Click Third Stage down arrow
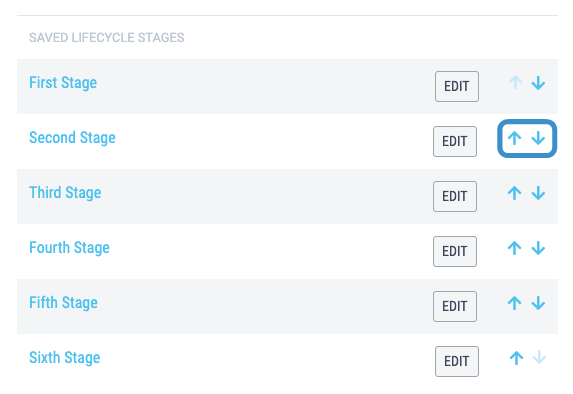This screenshot has height=394, width=573. 538,193
